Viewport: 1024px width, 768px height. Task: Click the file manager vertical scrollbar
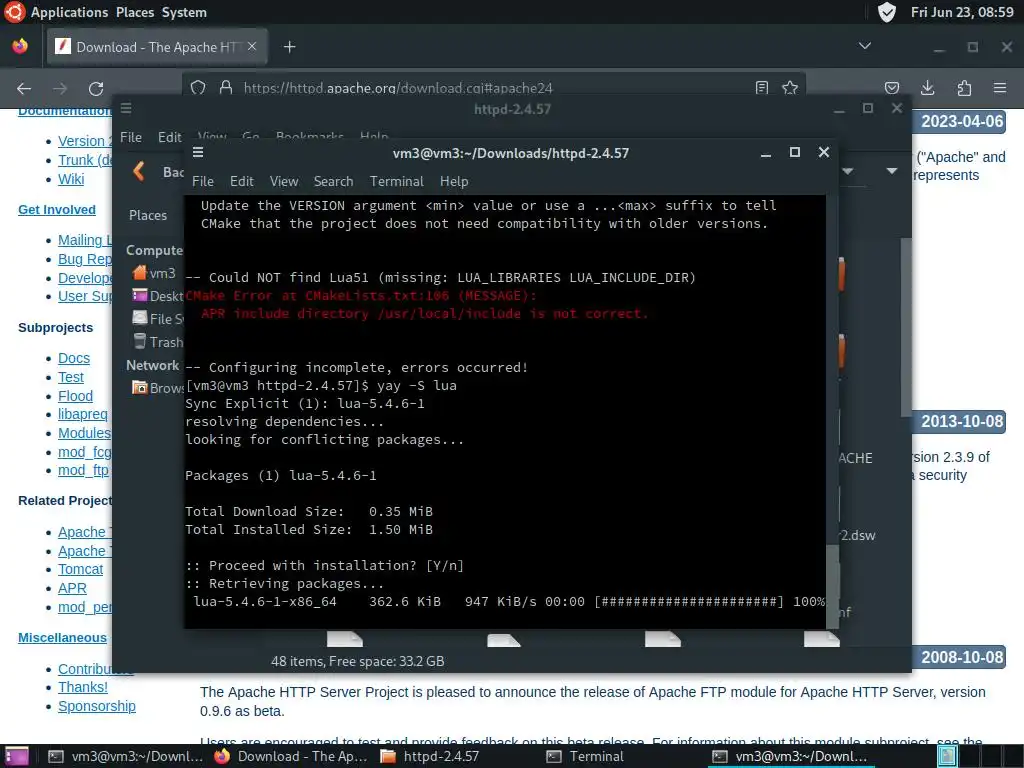(906, 327)
